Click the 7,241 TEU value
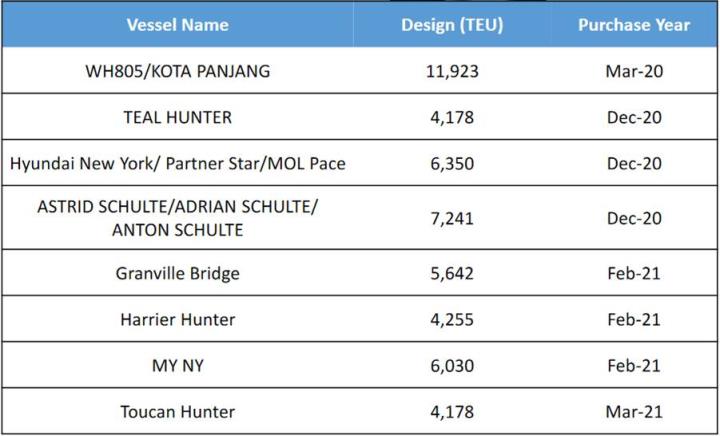 [x=452, y=218]
